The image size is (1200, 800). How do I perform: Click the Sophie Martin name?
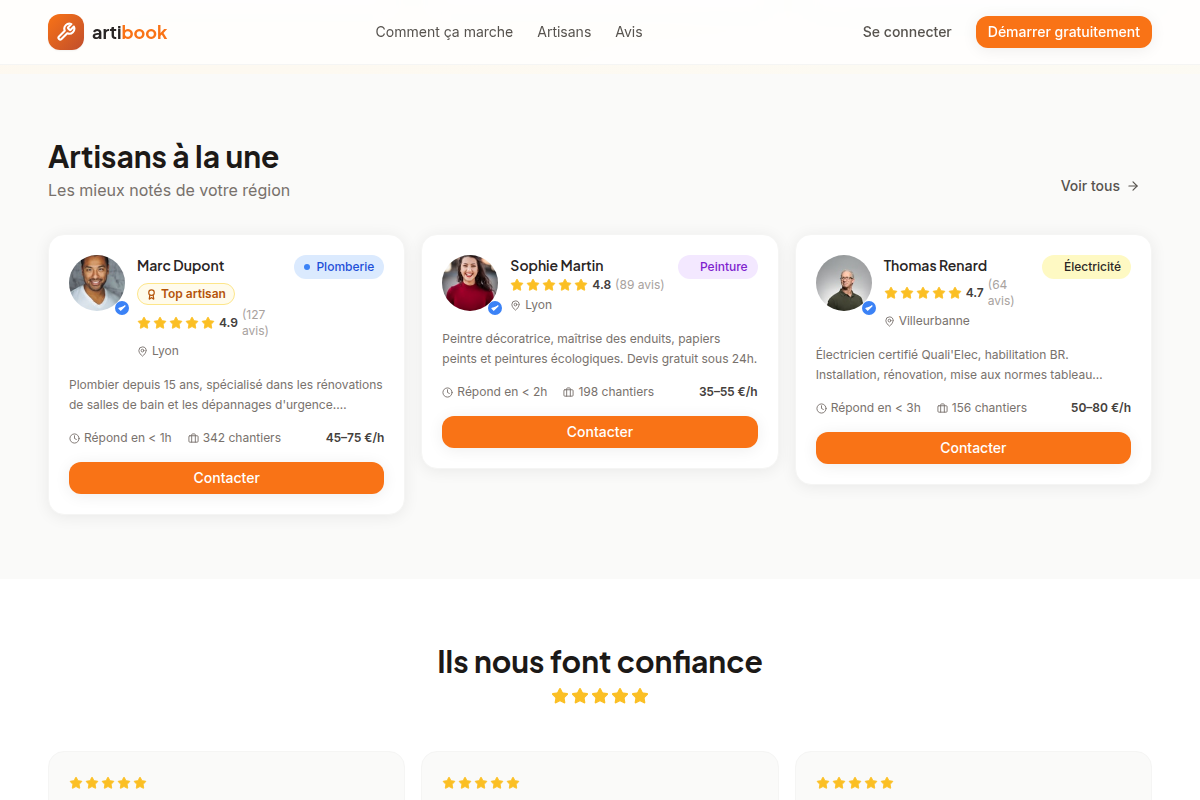click(x=557, y=266)
